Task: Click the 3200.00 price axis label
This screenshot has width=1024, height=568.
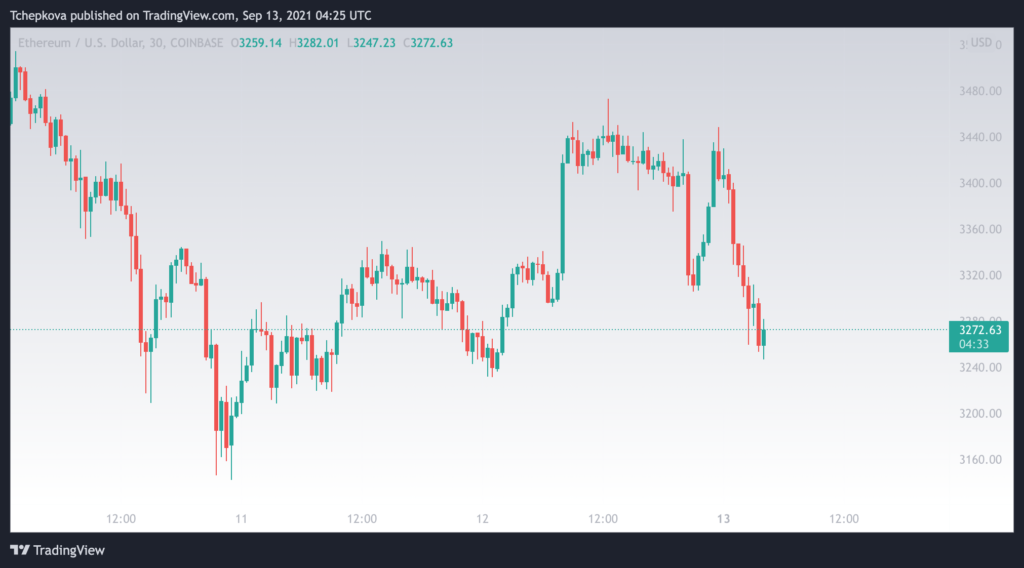Action: tap(980, 414)
